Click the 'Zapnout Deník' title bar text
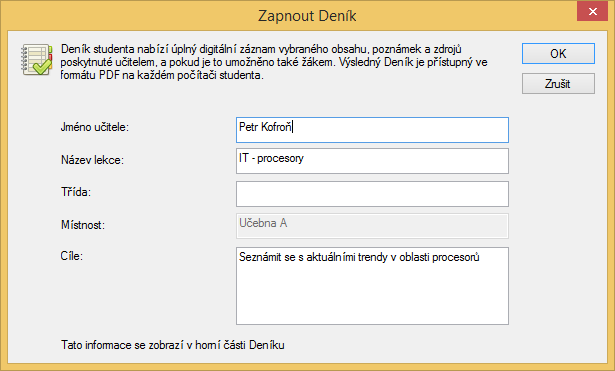This screenshot has height=371, width=615. tap(307, 16)
